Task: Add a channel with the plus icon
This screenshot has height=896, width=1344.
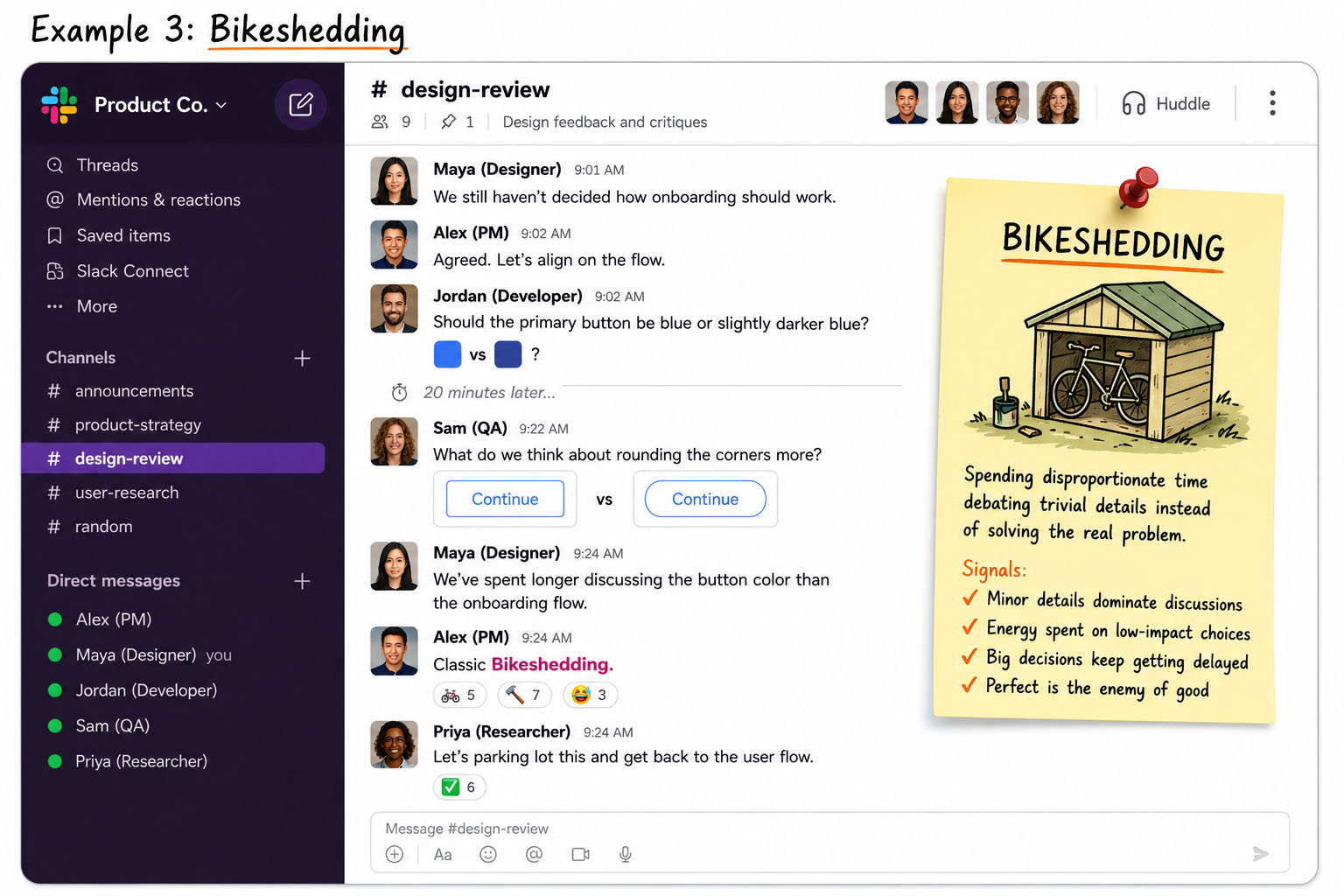Action: coord(302,358)
